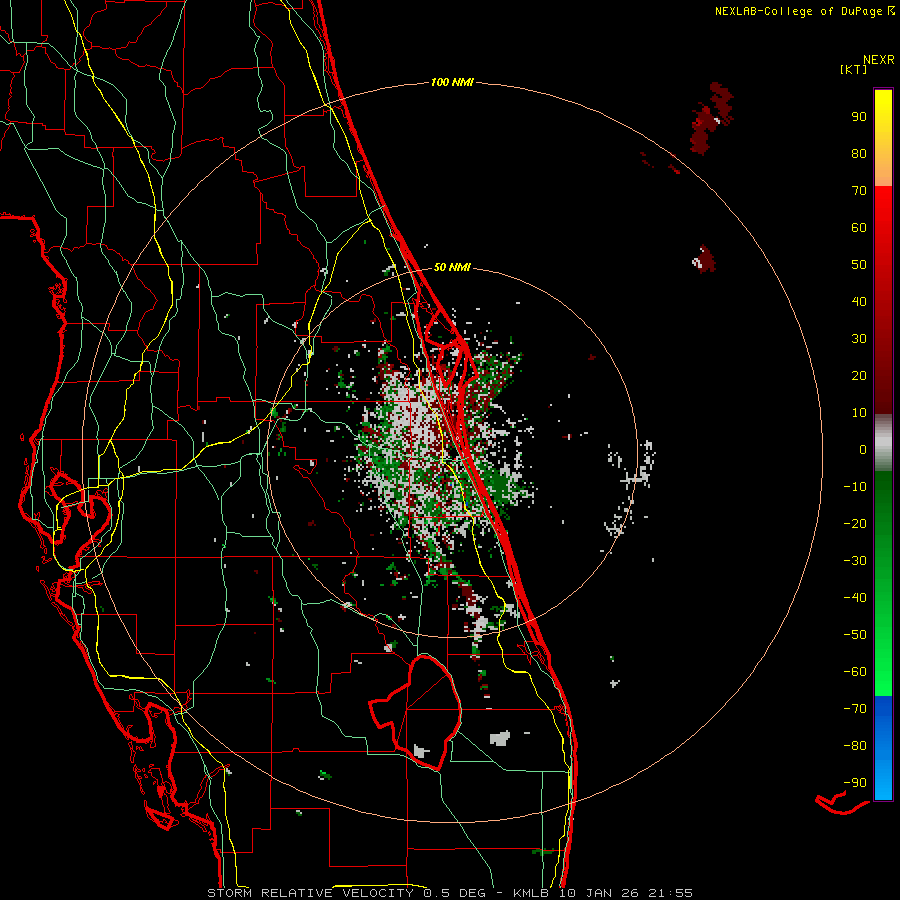
Task: Click the -20 value on velocity scale
Action: [x=855, y=524]
